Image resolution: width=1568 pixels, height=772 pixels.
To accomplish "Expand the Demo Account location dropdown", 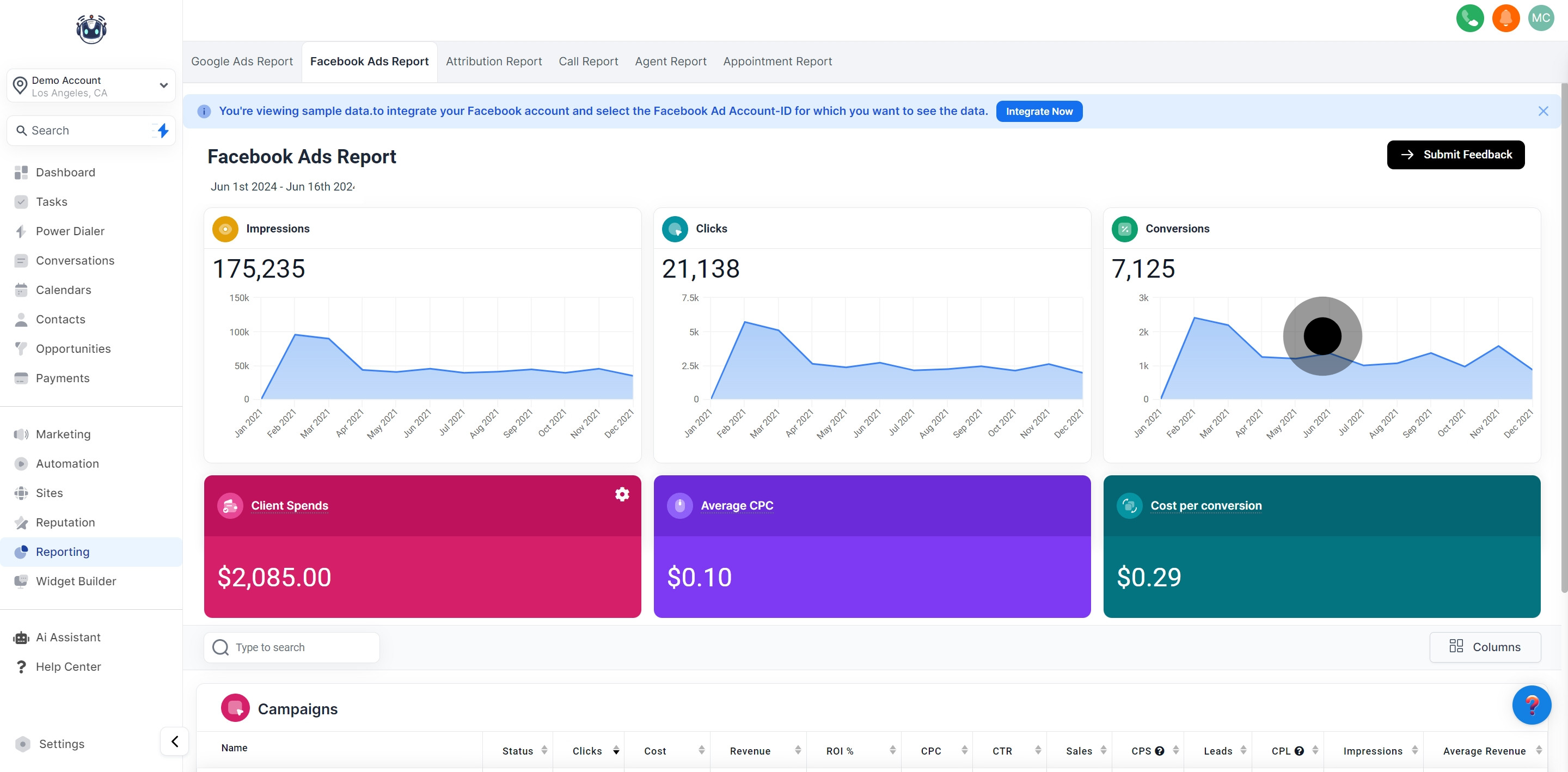I will point(163,85).
